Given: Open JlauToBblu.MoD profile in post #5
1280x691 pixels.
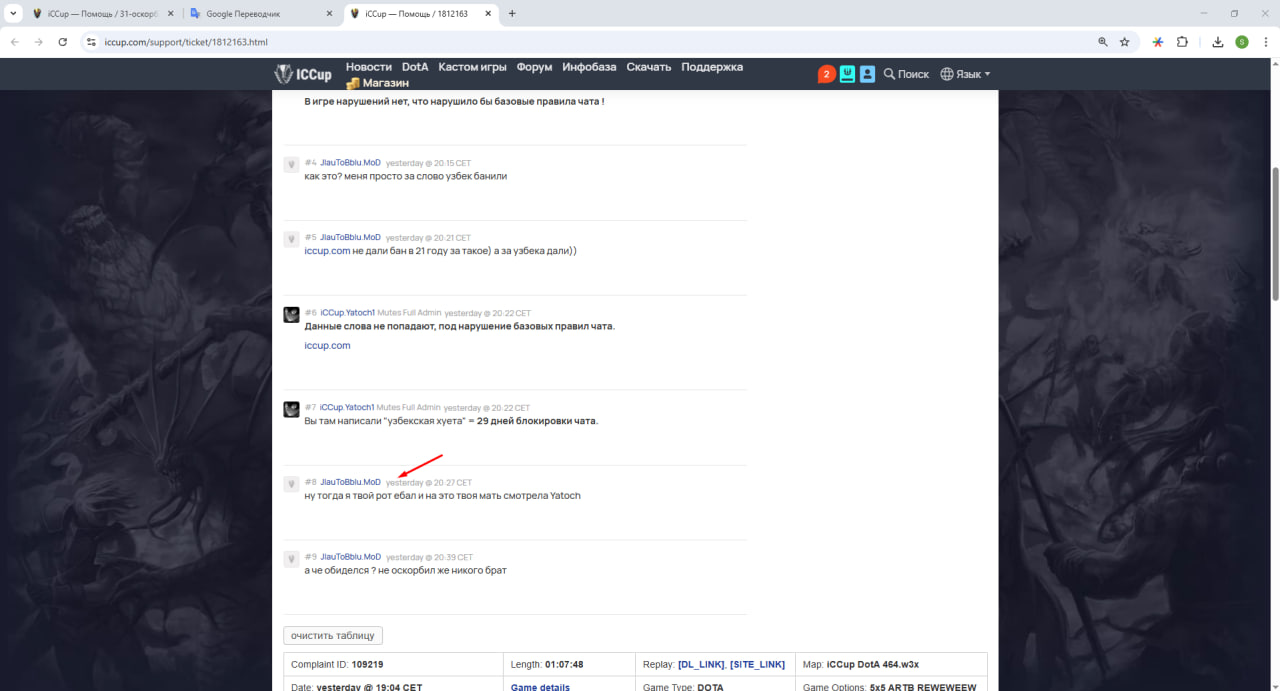Looking at the screenshot, I should pos(350,237).
